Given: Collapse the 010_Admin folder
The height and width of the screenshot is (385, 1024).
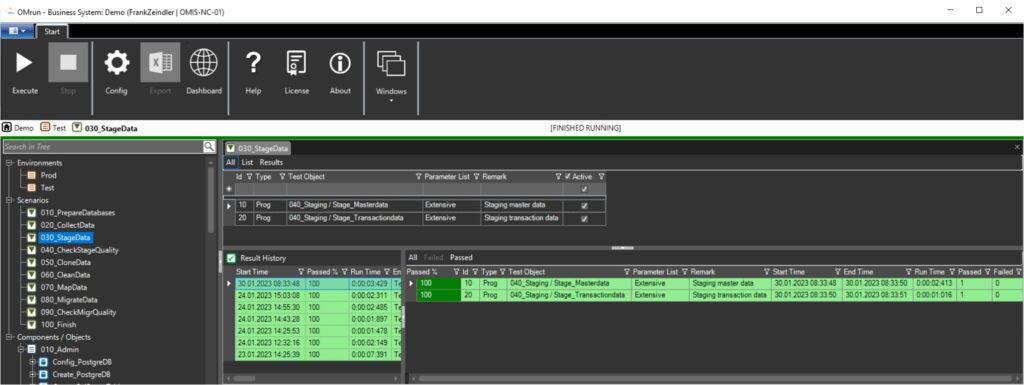Looking at the screenshot, I should point(21,350).
